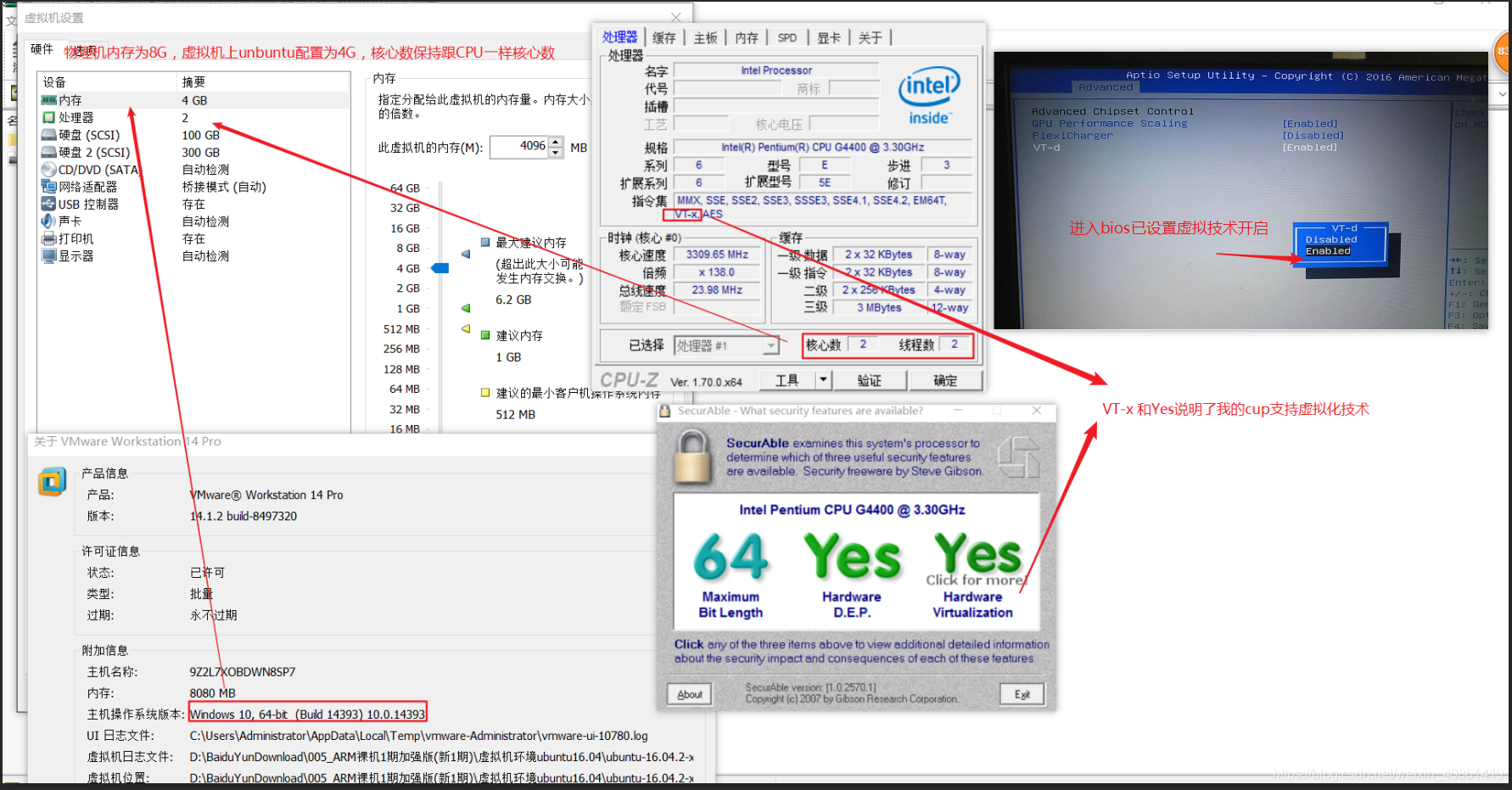Click the Yes Hardware D.E.P. item
Image resolution: width=1512 pixels, height=790 pixels.
(x=852, y=575)
